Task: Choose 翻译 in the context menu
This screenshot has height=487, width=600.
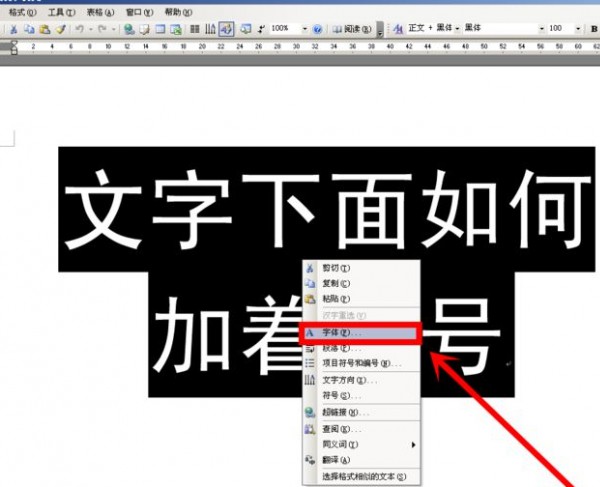Action: (361, 460)
